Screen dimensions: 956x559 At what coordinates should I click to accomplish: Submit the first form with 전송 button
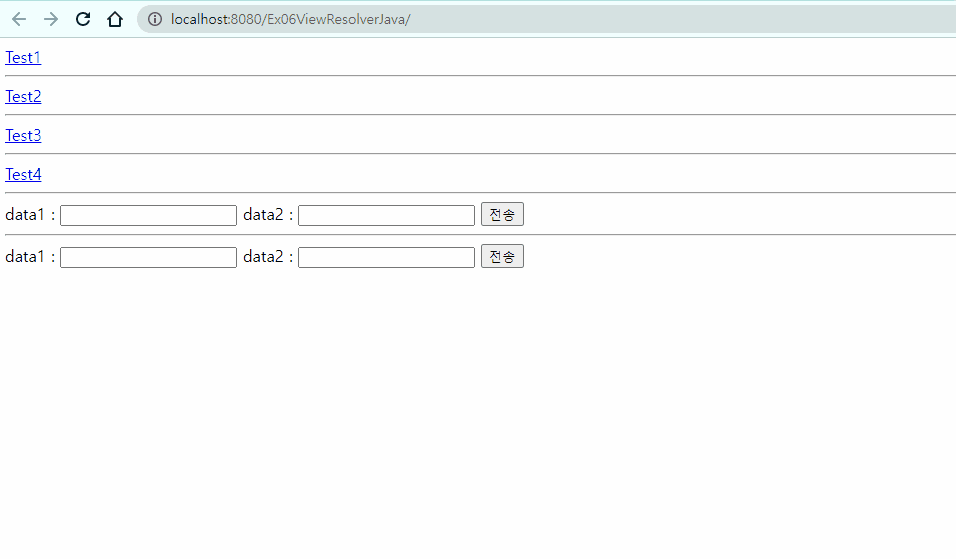(x=502, y=215)
